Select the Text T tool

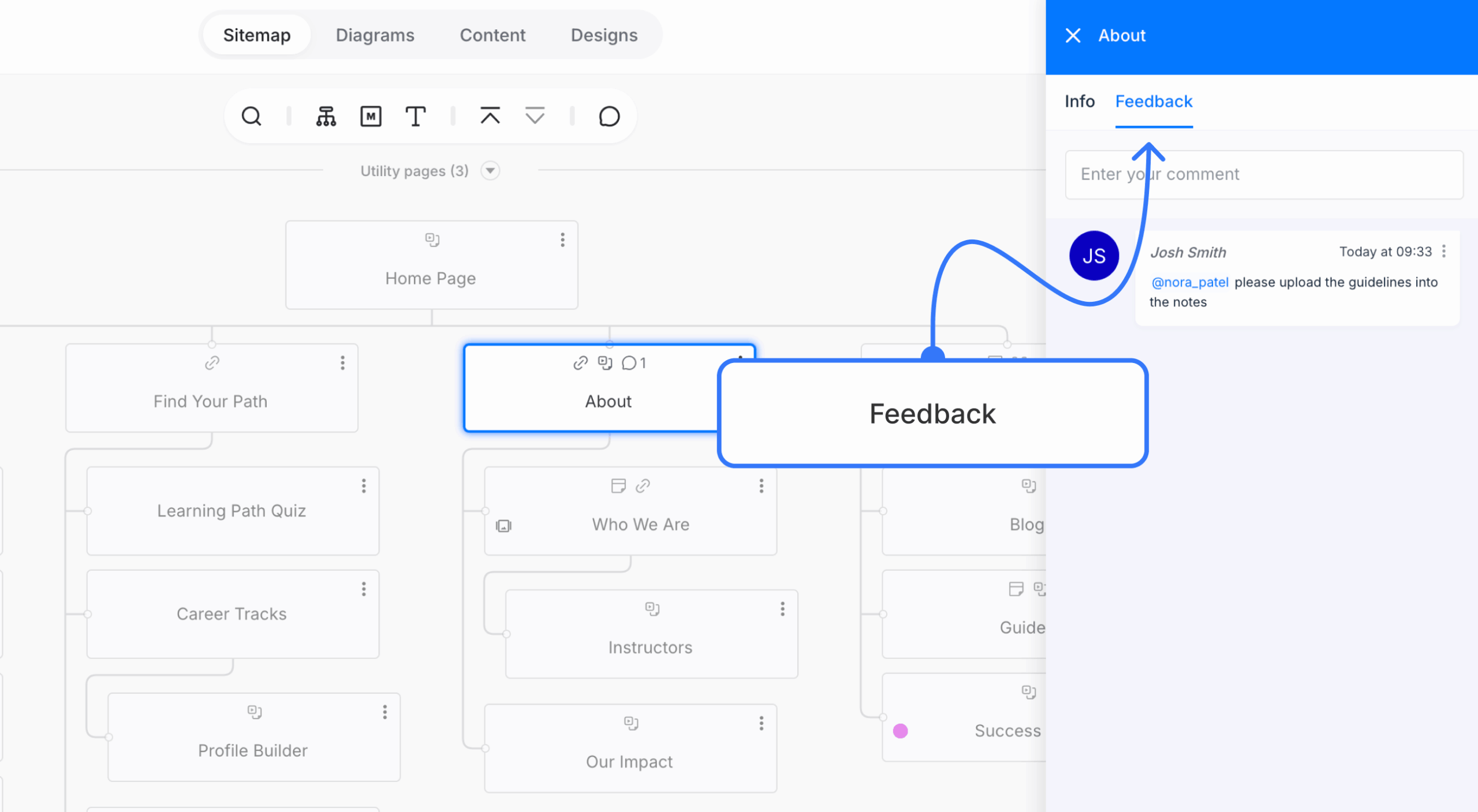415,116
